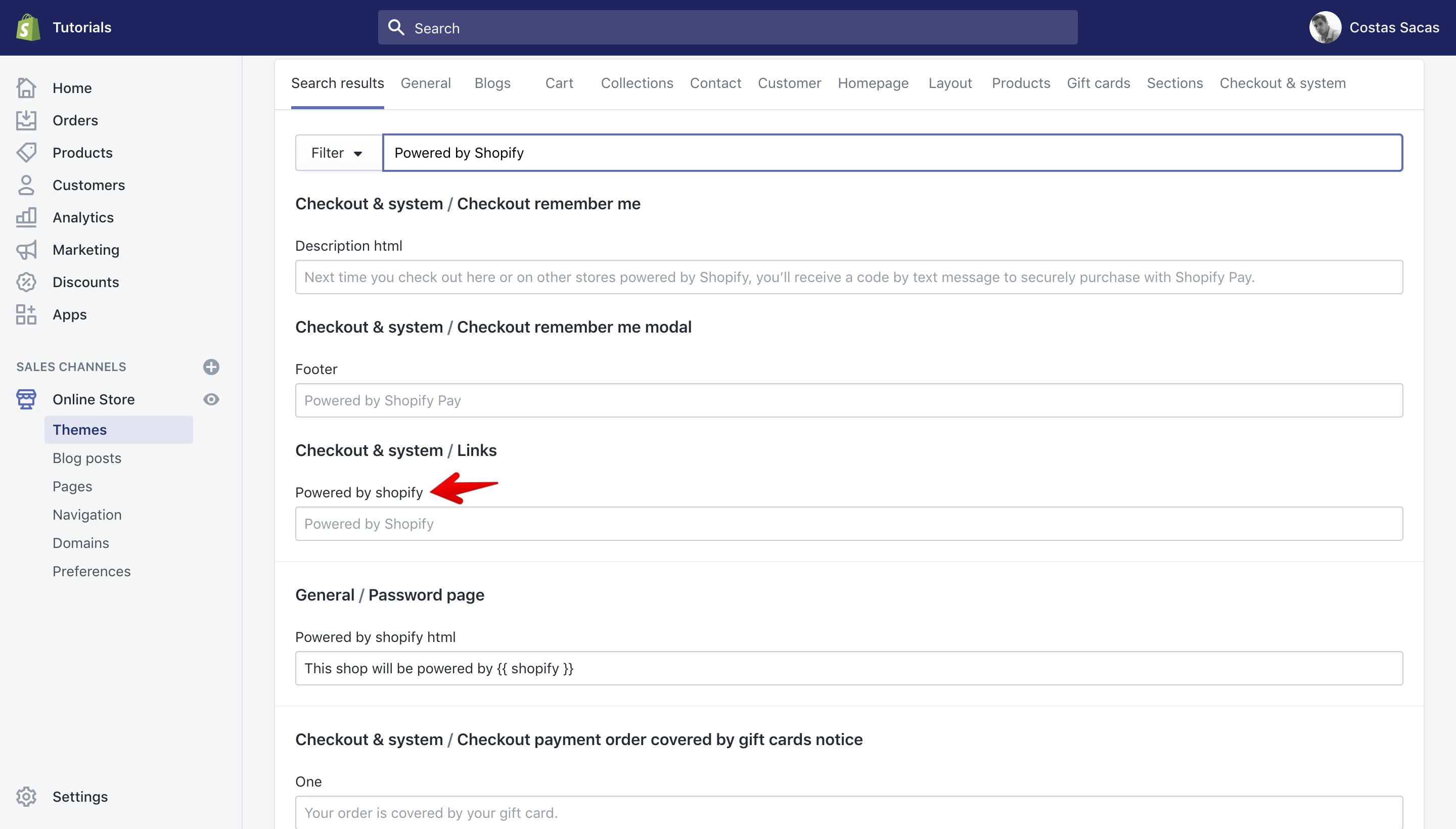Screen dimensions: 1456x829
Task: Go to Customers in the sidebar
Action: click(88, 185)
